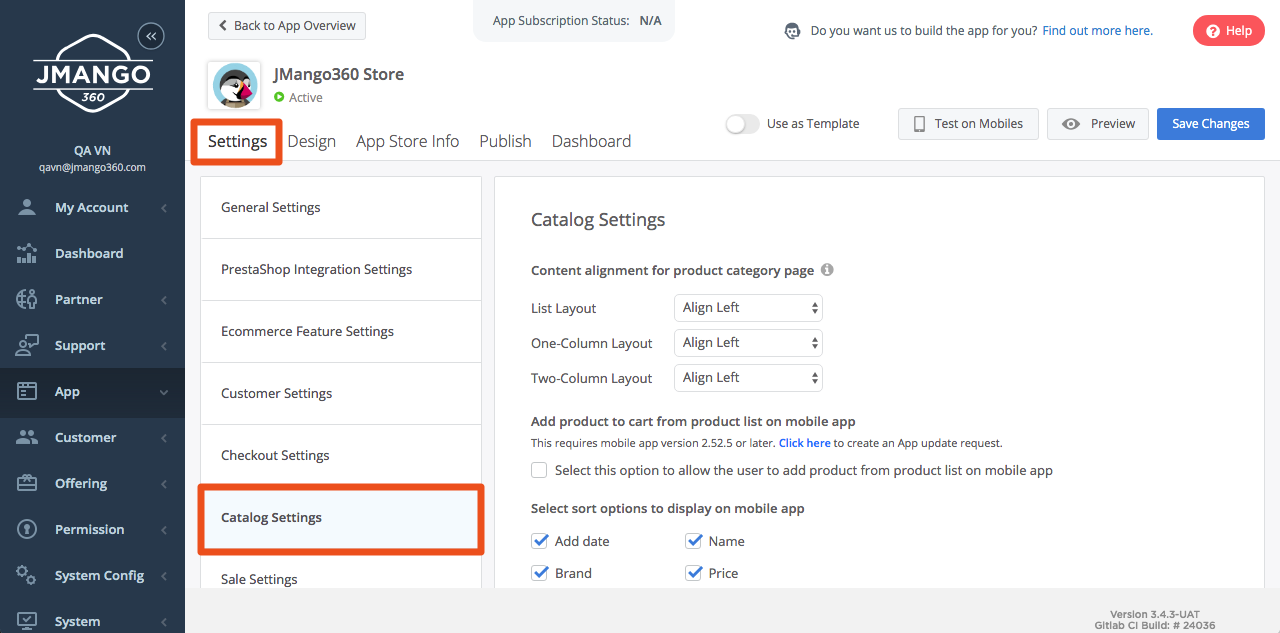Click the Partner globe icon
The image size is (1280, 633).
tap(27, 299)
